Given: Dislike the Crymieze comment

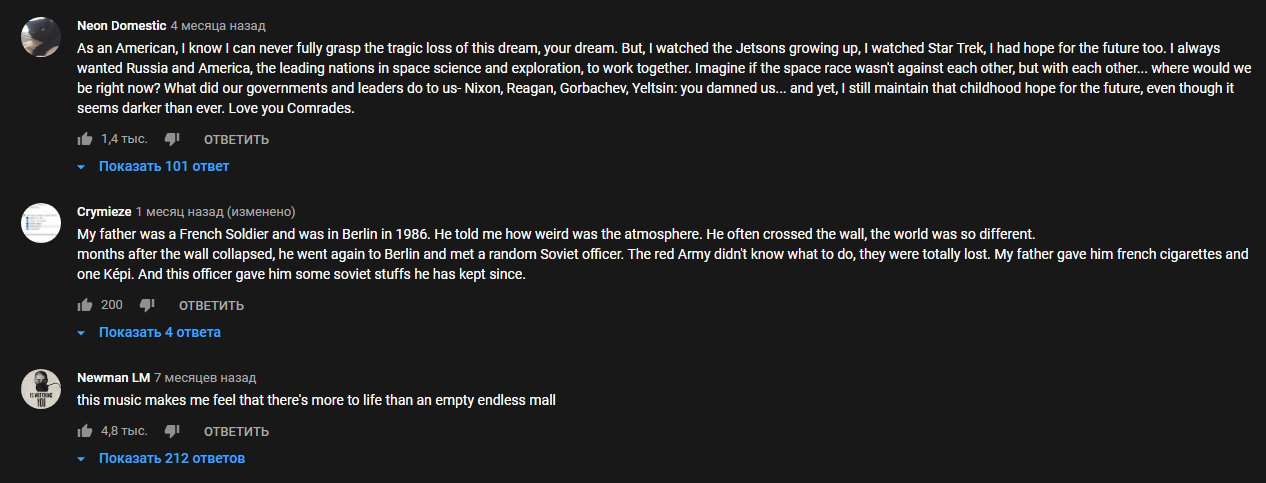Looking at the screenshot, I should pos(147,305).
